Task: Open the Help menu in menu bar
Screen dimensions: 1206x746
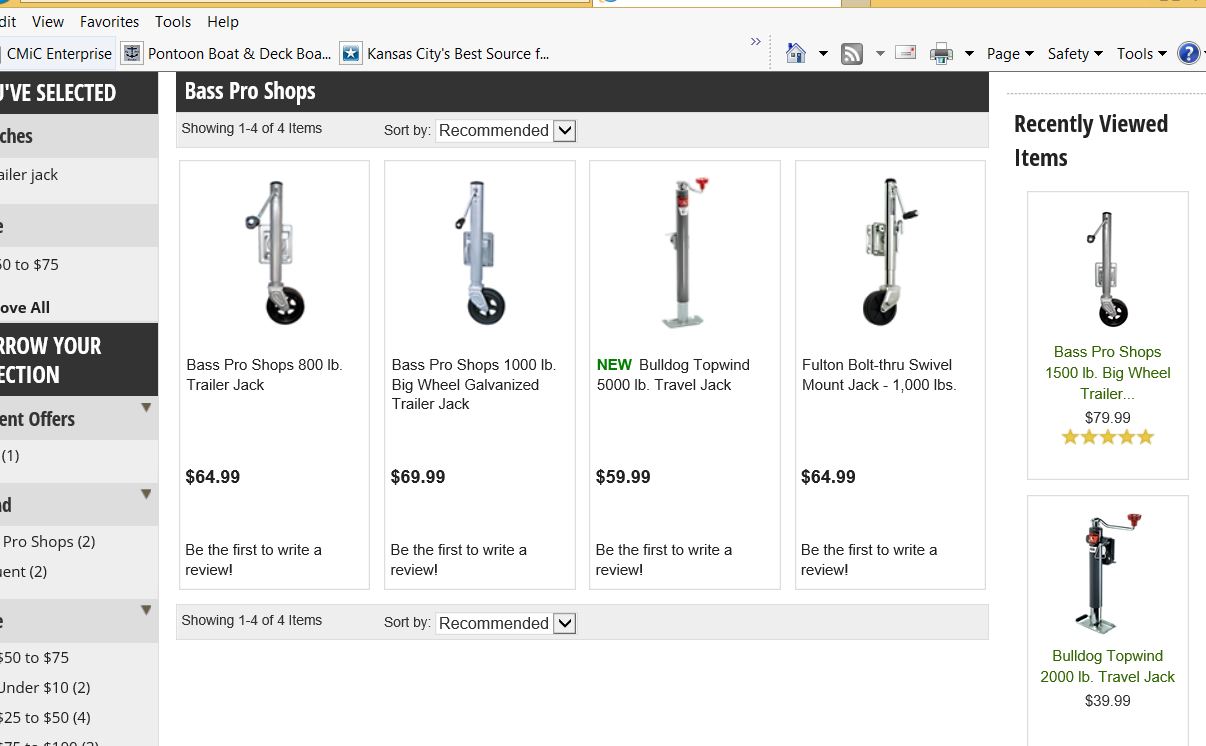Action: pyautogui.click(x=222, y=21)
